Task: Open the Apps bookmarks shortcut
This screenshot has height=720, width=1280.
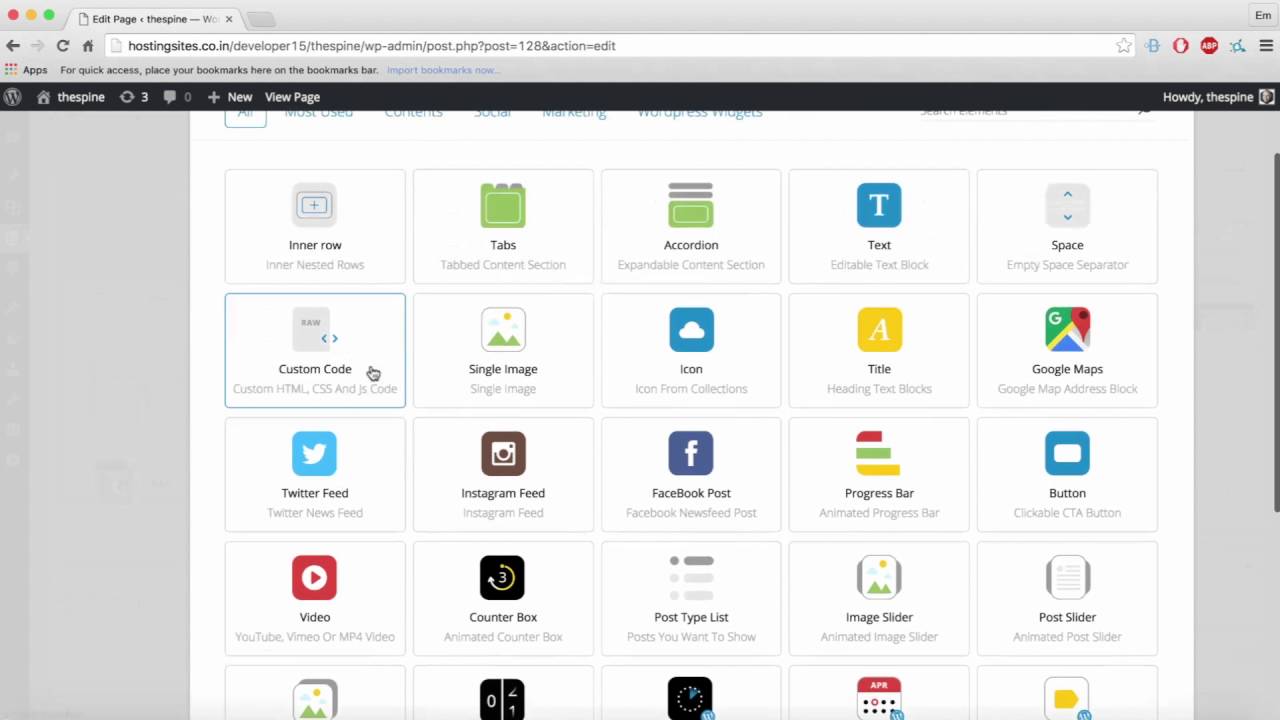Action: [26, 70]
